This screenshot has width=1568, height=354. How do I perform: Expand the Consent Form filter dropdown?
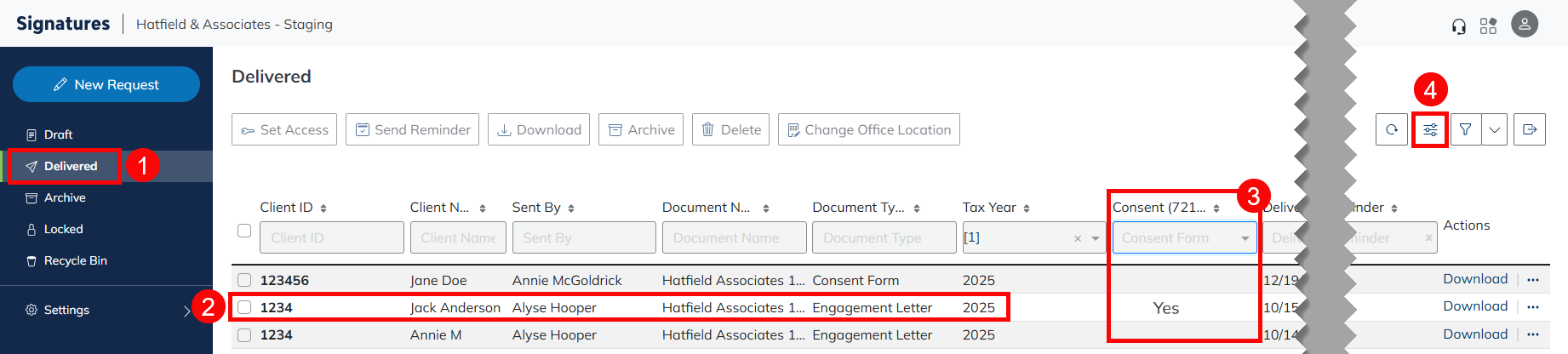tap(1245, 238)
